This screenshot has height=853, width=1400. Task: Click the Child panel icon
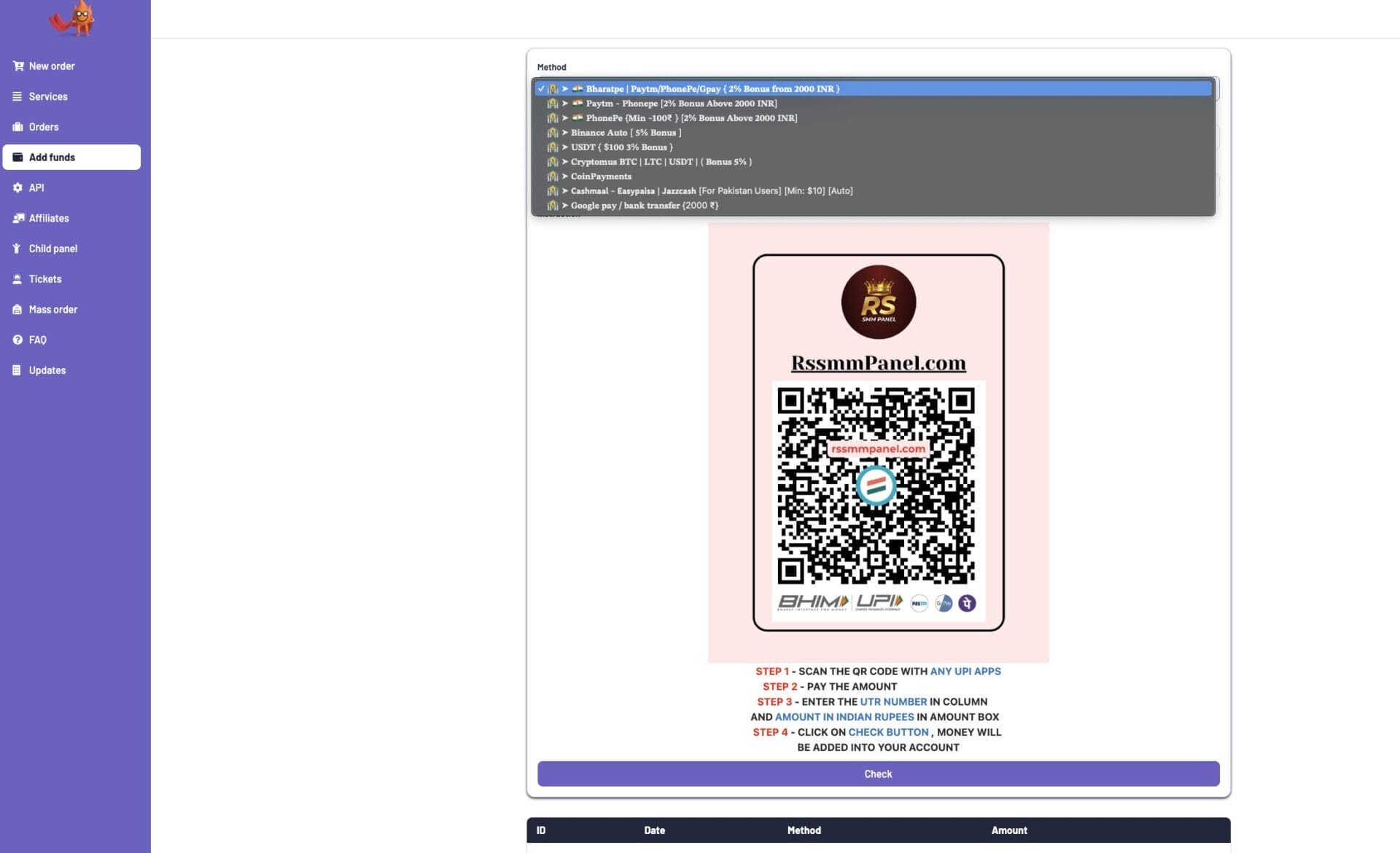17,249
